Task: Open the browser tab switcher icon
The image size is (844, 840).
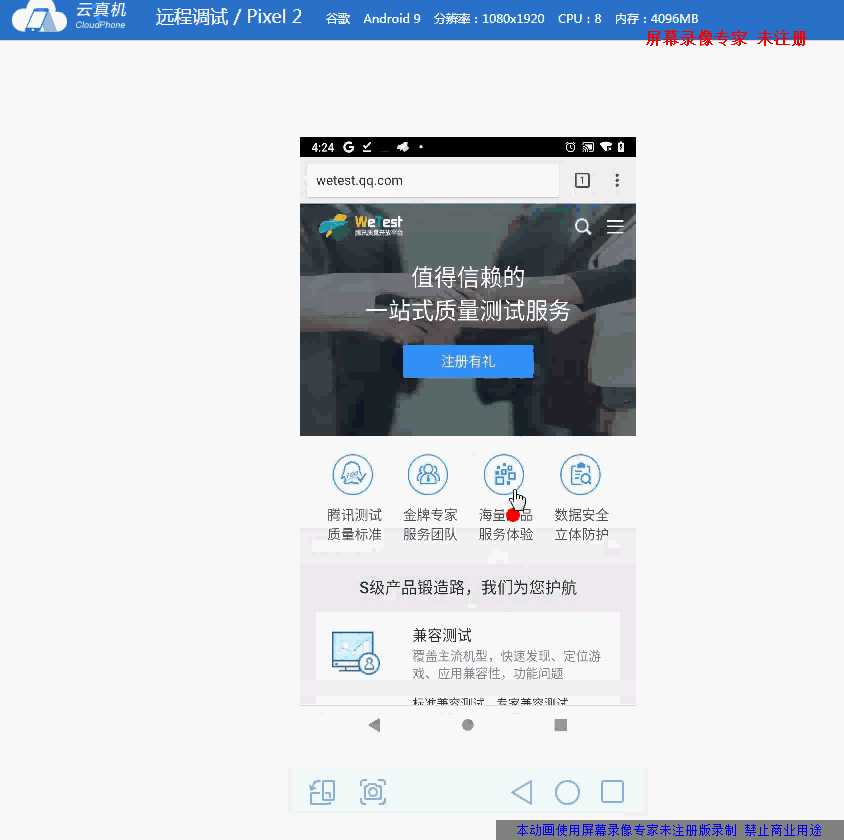Action: (582, 180)
